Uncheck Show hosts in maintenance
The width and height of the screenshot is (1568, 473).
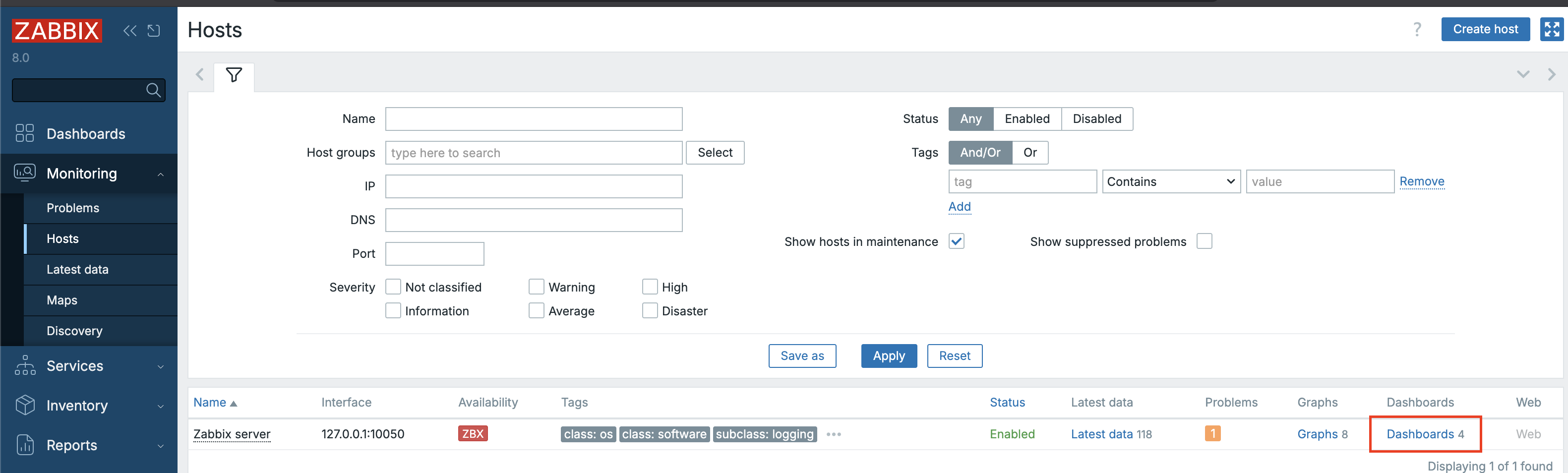coord(956,241)
